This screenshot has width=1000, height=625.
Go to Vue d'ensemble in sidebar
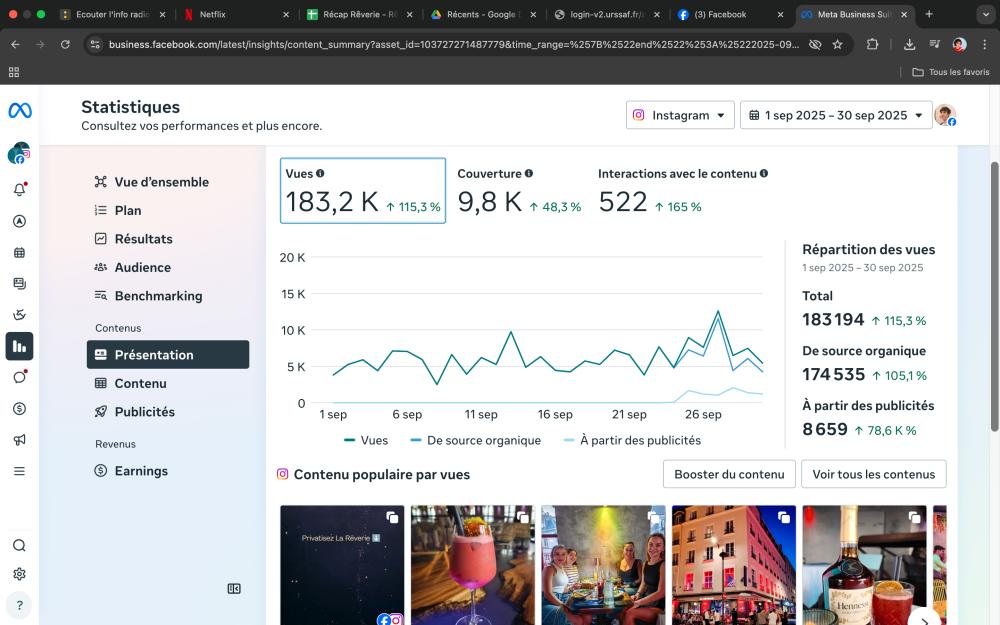click(x=161, y=182)
